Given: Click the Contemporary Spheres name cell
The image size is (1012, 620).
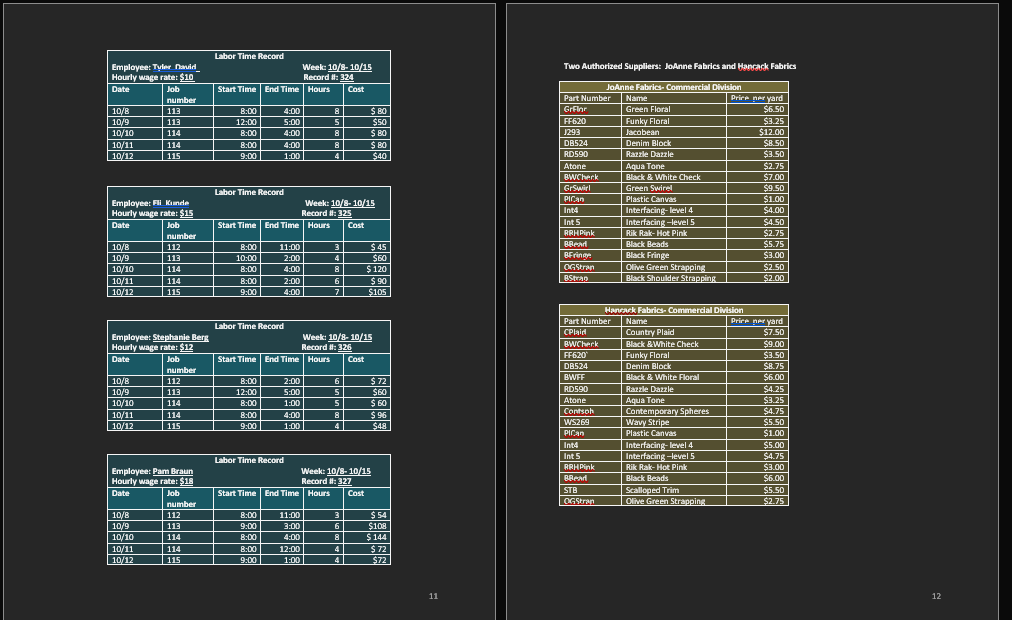Looking at the screenshot, I should click(666, 411).
